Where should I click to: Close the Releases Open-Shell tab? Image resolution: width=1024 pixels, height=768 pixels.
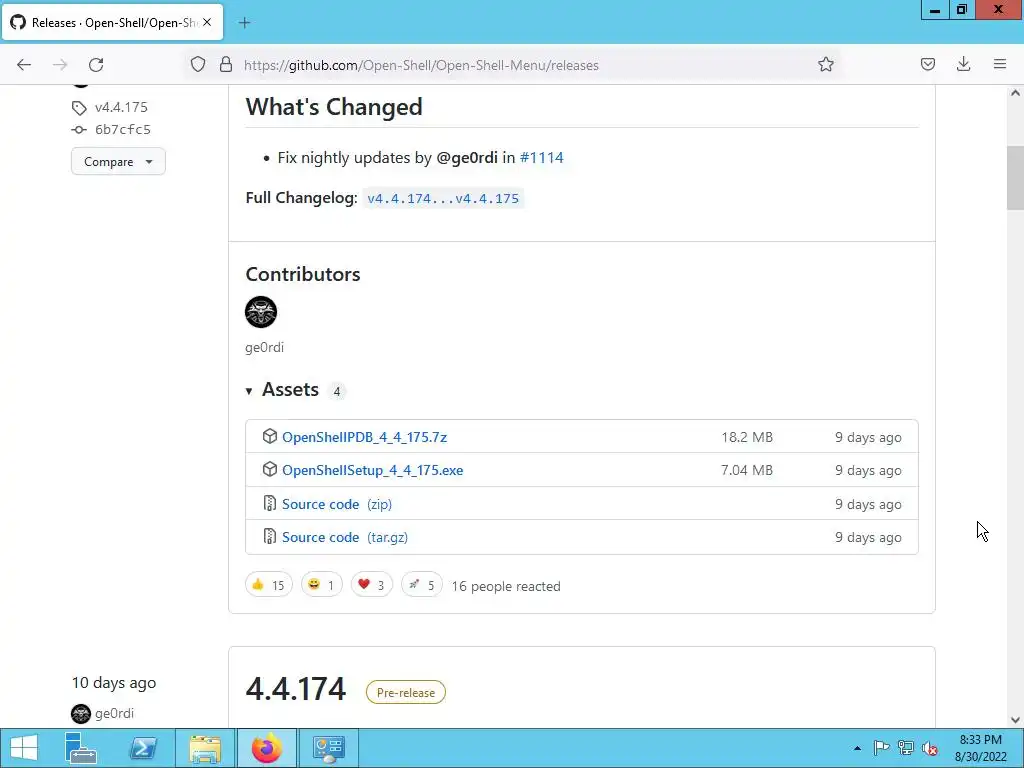(x=207, y=22)
